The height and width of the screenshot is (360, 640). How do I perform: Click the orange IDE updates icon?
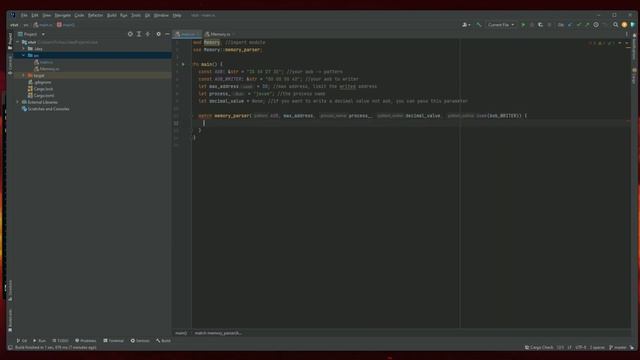[x=624, y=25]
